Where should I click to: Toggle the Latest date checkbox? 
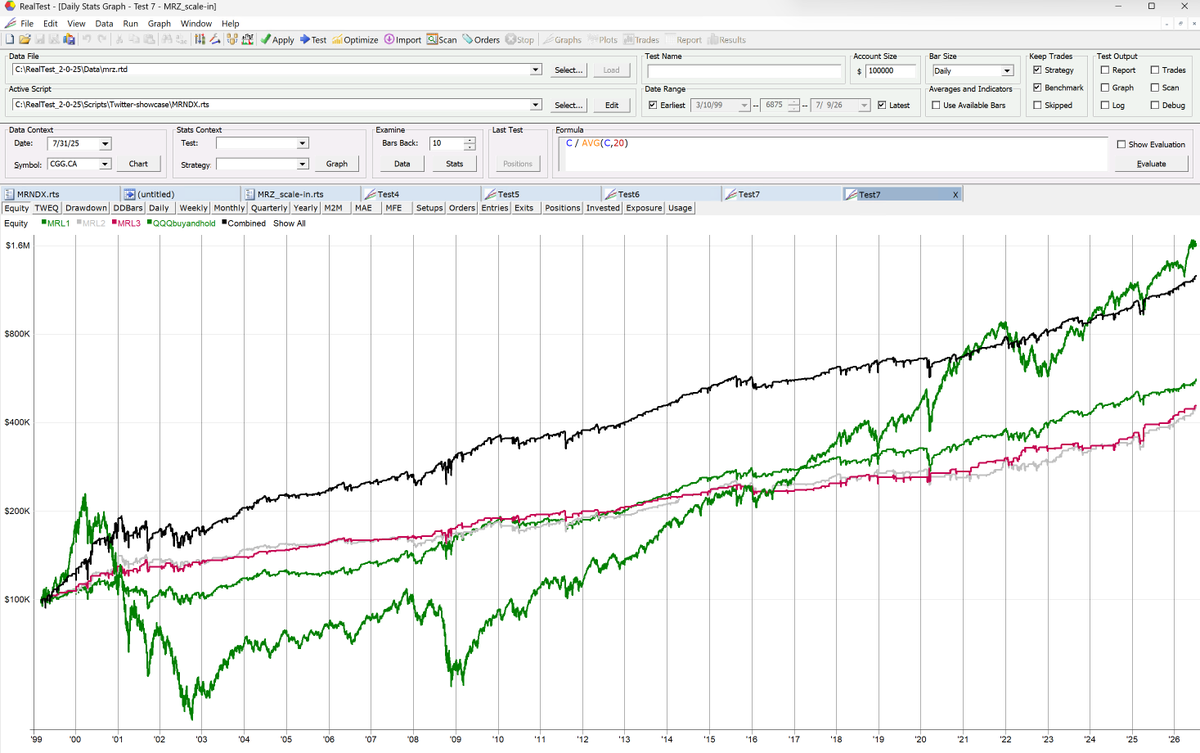pos(880,105)
